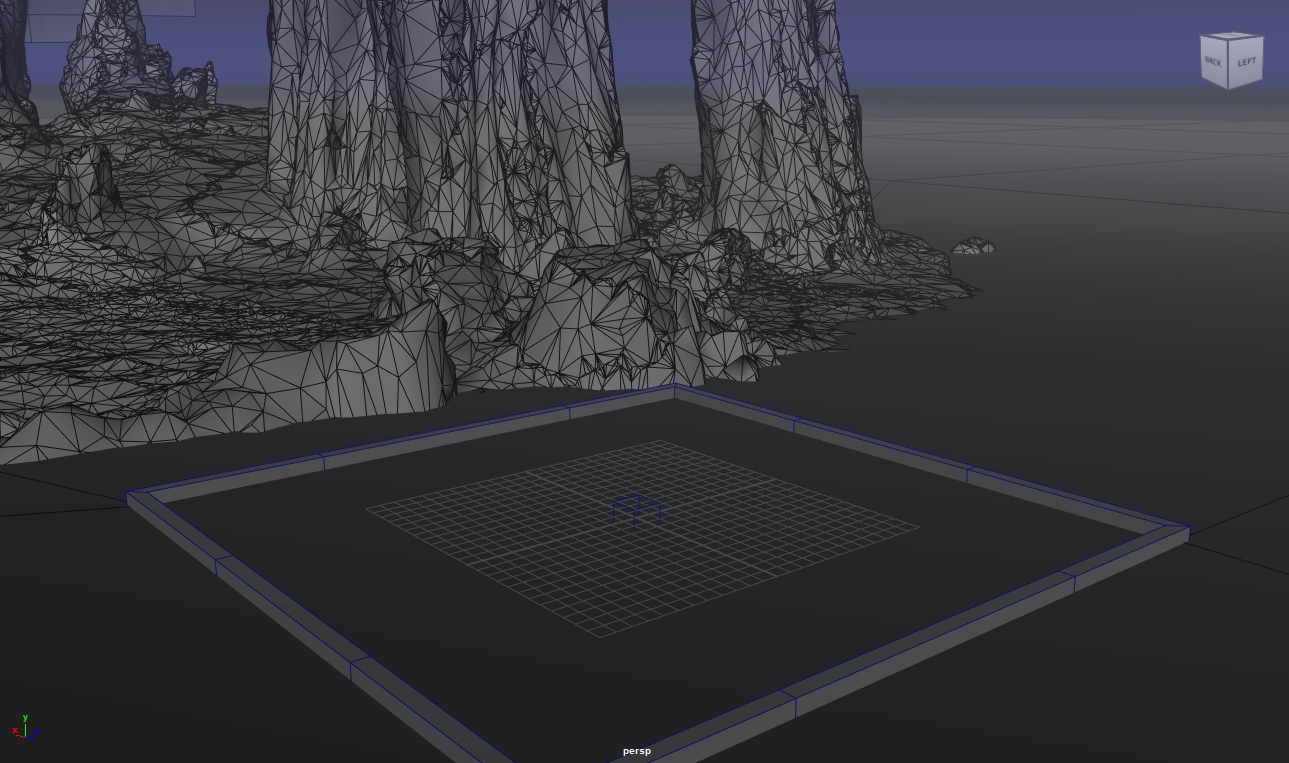The image size is (1289, 763).
Task: Click the wide central rock pillar
Action: click(x=450, y=110)
